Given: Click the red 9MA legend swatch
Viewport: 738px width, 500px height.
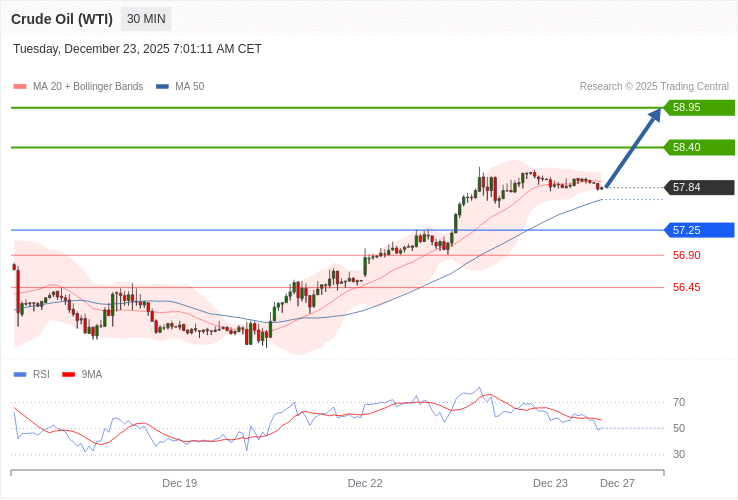Looking at the screenshot, I should [69, 375].
